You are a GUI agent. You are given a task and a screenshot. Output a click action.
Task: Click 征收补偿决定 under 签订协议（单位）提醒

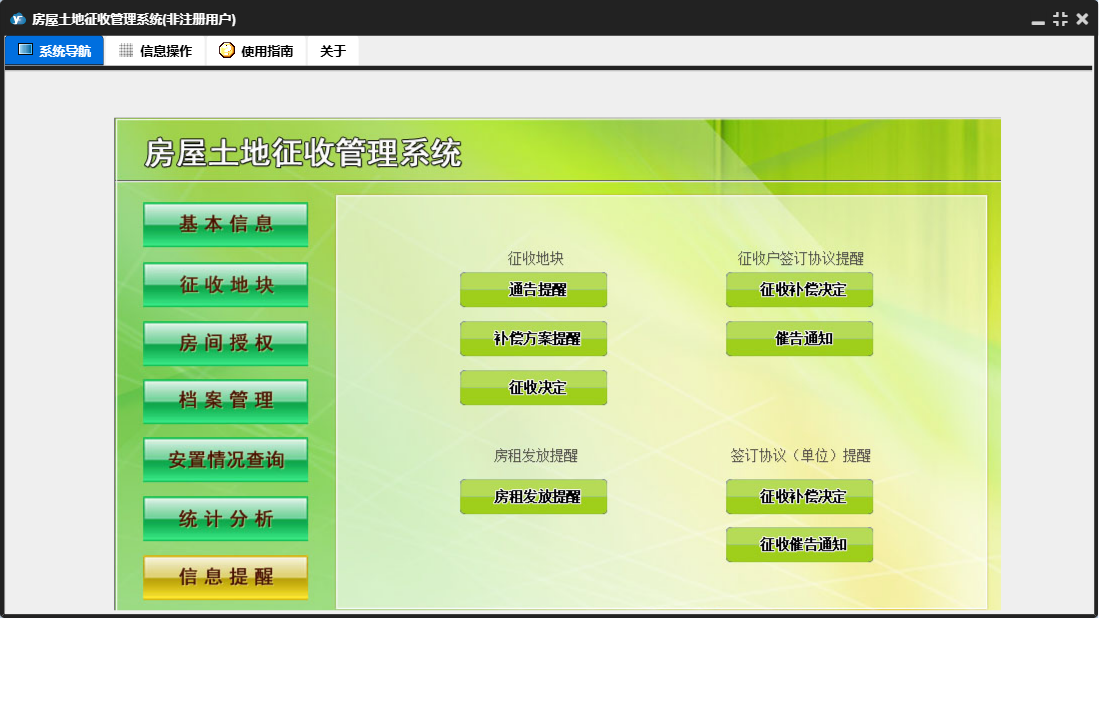tap(799, 497)
